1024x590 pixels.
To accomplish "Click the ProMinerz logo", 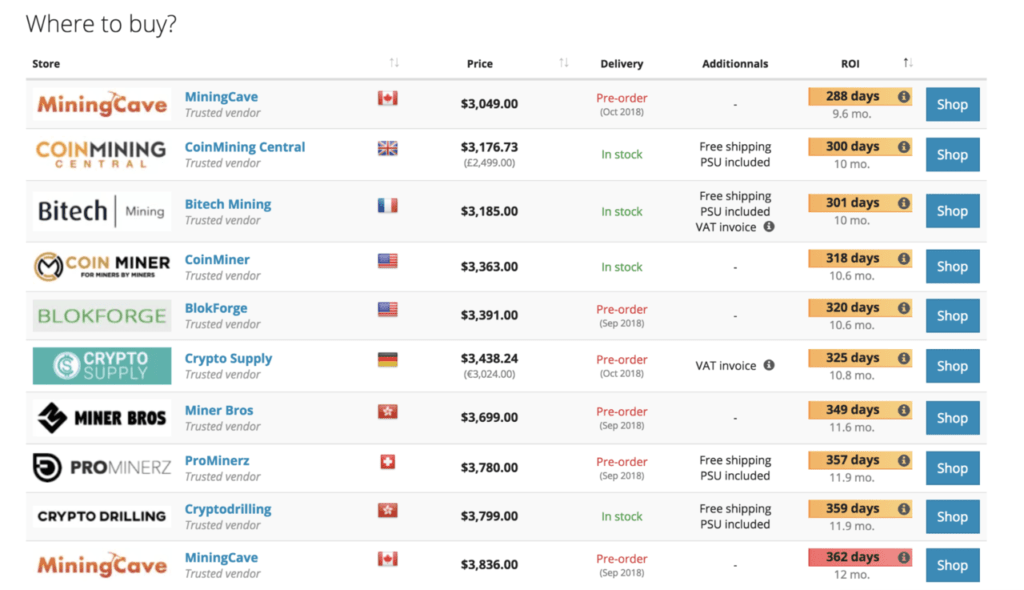I will click(102, 468).
